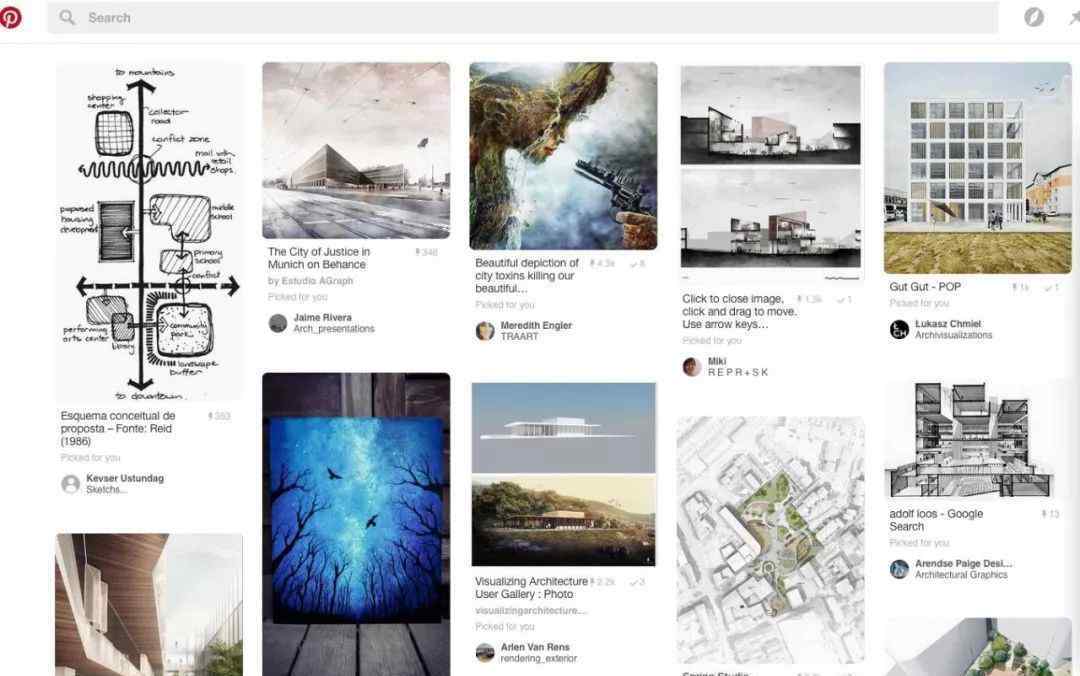Click Miki's profile avatar
The image size is (1080, 676).
click(x=692, y=367)
